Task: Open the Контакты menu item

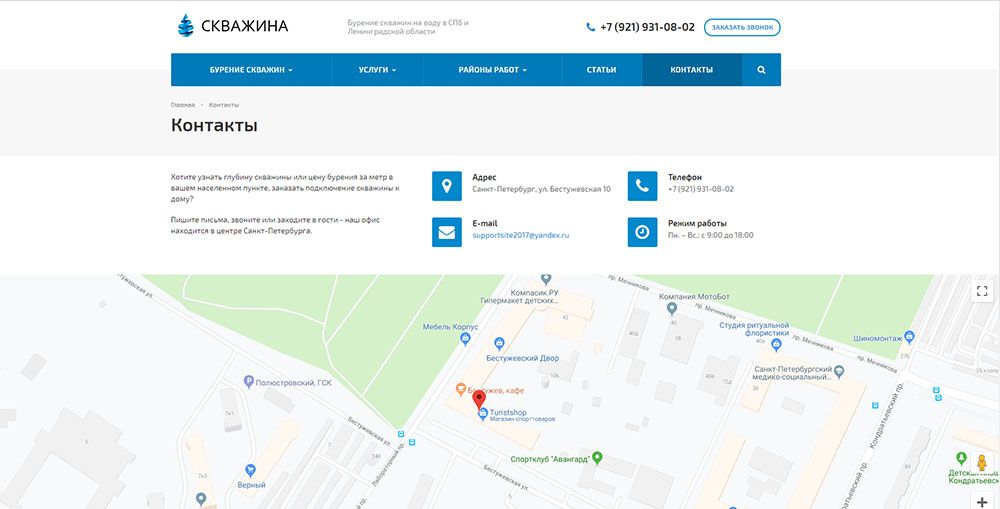Action: click(691, 70)
